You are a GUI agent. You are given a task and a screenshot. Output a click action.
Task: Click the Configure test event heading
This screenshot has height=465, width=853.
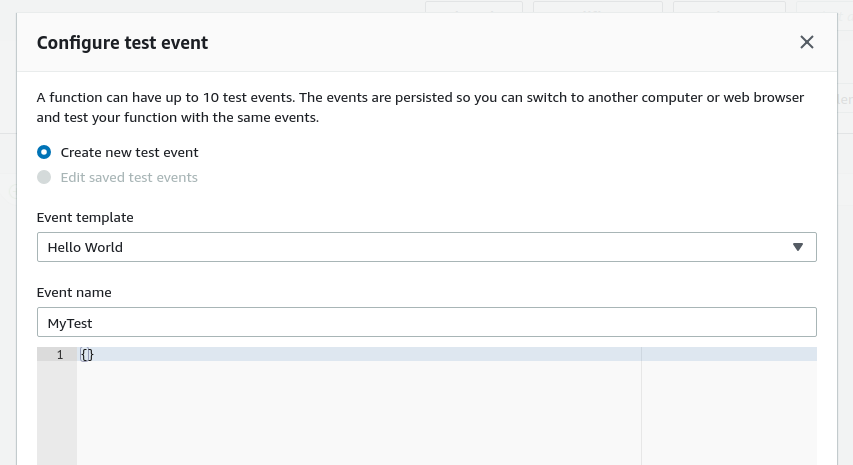(122, 43)
